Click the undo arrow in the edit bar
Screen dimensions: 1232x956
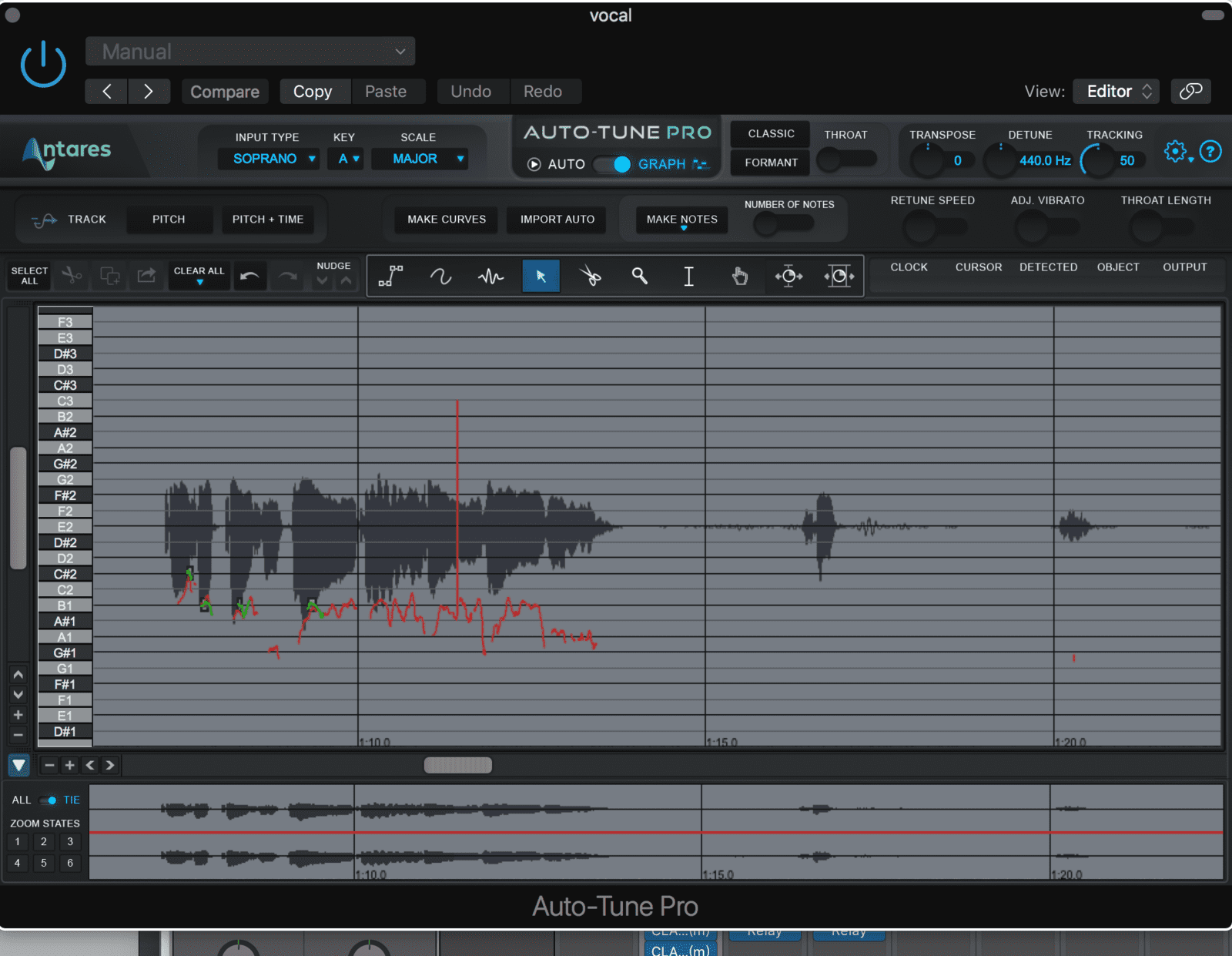pyautogui.click(x=249, y=276)
